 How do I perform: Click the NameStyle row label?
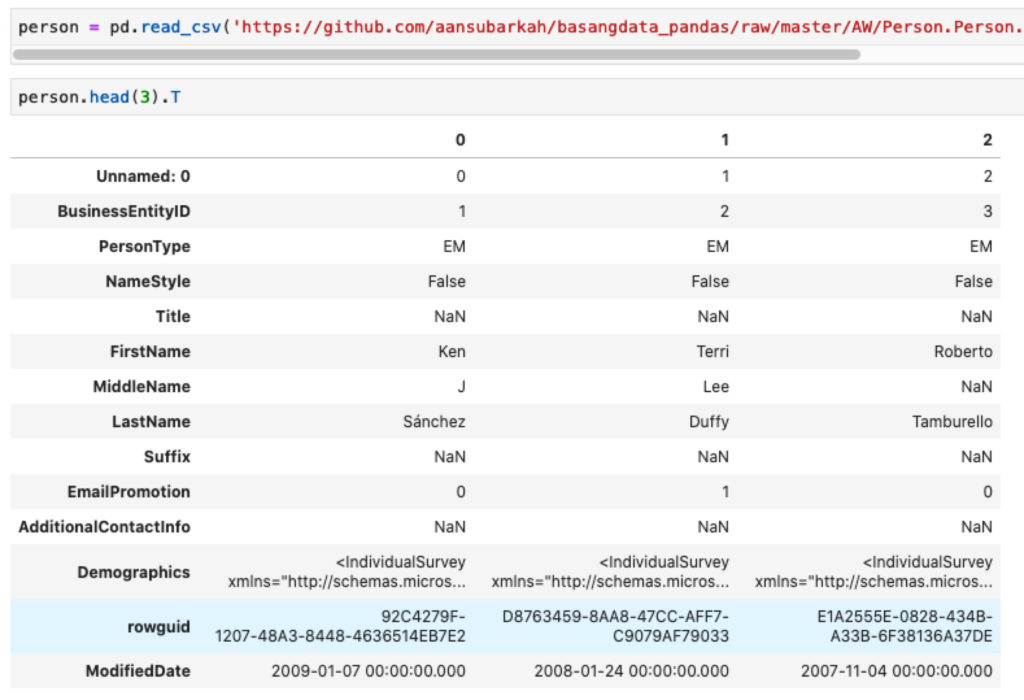click(x=148, y=281)
